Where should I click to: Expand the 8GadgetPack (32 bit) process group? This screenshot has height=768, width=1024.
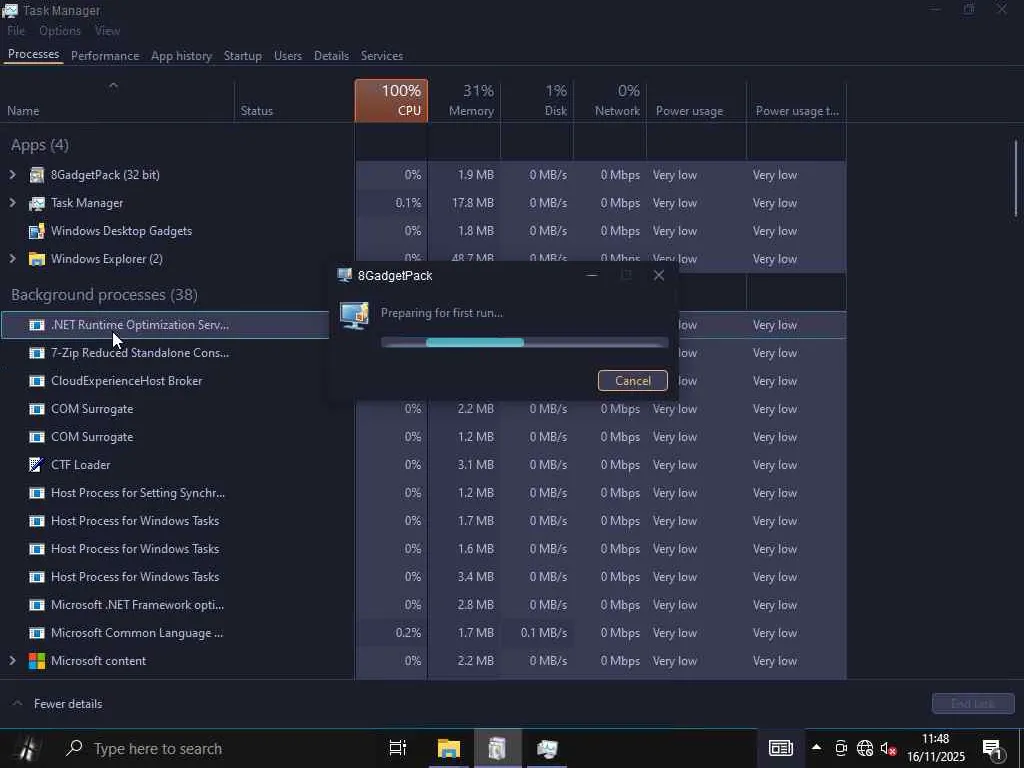(x=12, y=175)
